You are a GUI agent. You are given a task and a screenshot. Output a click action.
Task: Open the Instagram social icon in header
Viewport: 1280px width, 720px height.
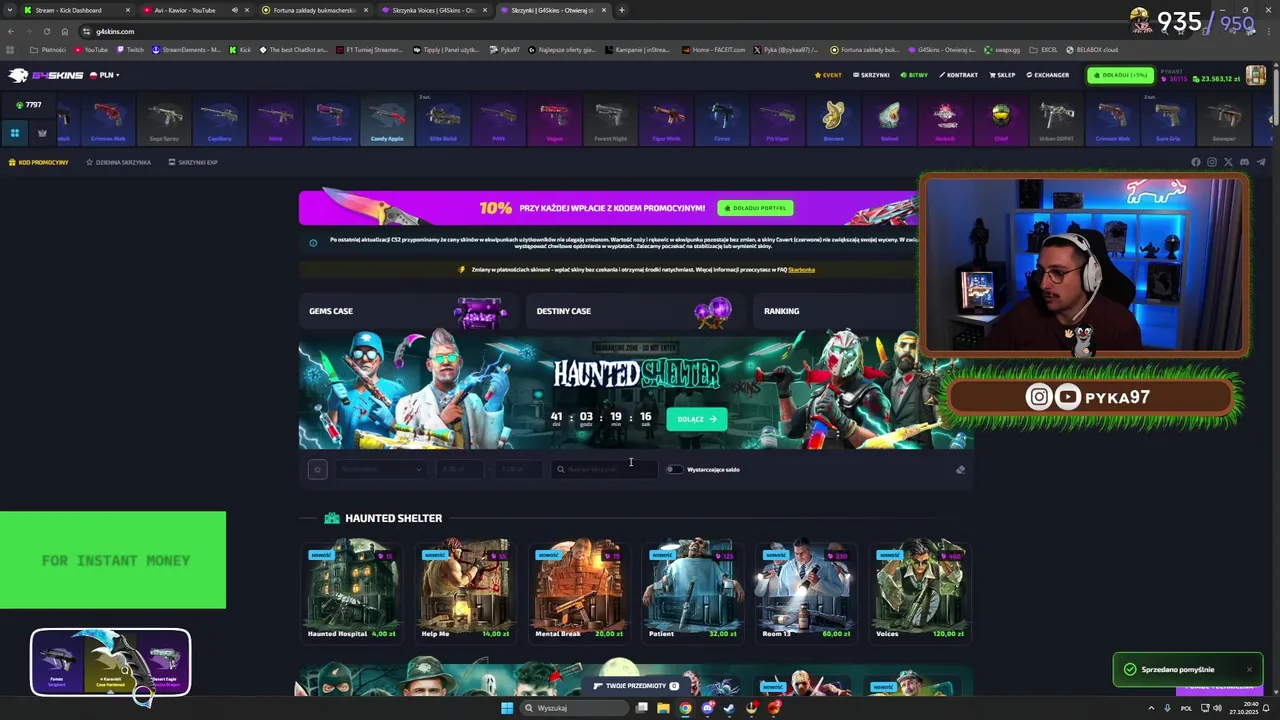point(1211,162)
